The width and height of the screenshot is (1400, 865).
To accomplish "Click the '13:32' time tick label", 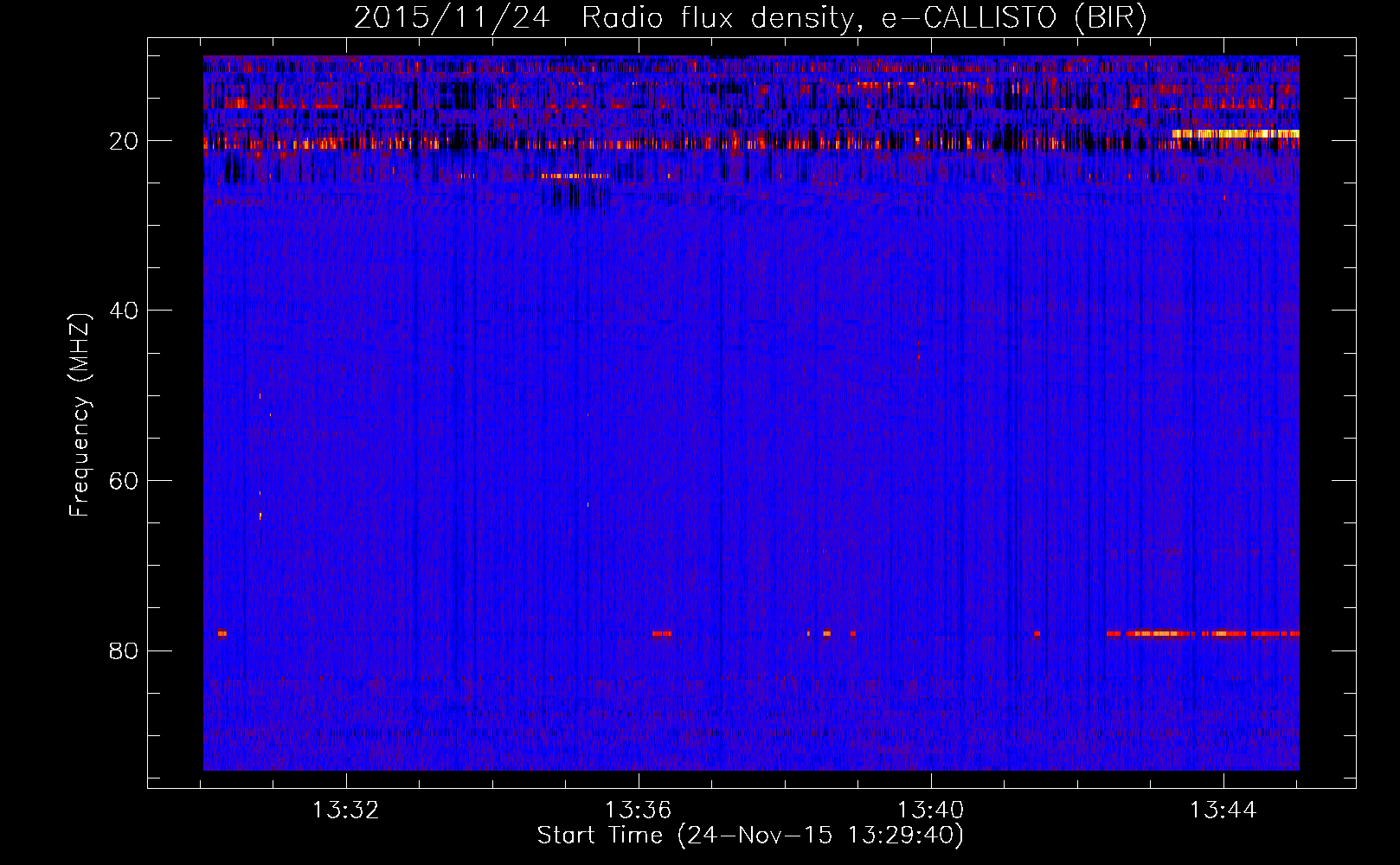I will click(346, 811).
